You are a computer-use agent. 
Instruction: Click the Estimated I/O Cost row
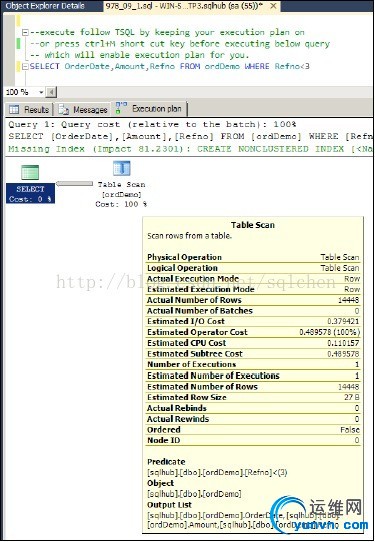[253, 321]
